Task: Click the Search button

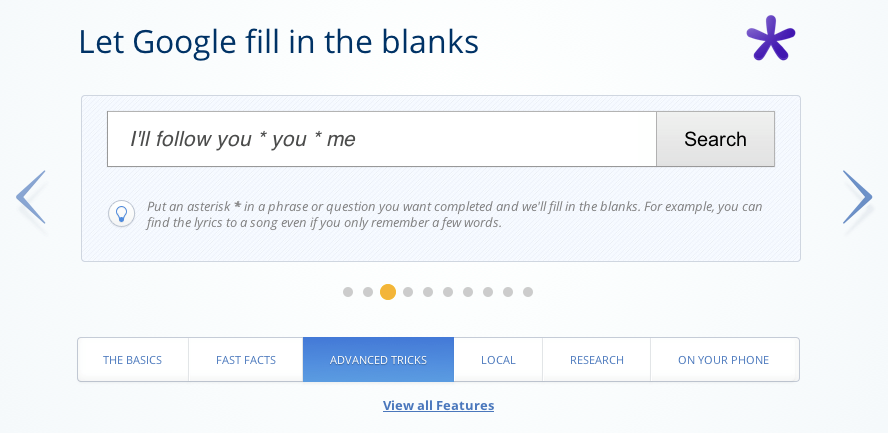Action: tap(715, 139)
